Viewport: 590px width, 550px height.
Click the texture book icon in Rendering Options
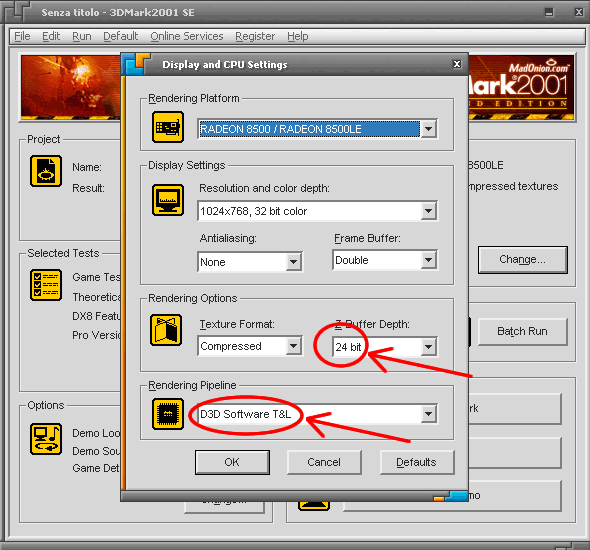point(166,330)
